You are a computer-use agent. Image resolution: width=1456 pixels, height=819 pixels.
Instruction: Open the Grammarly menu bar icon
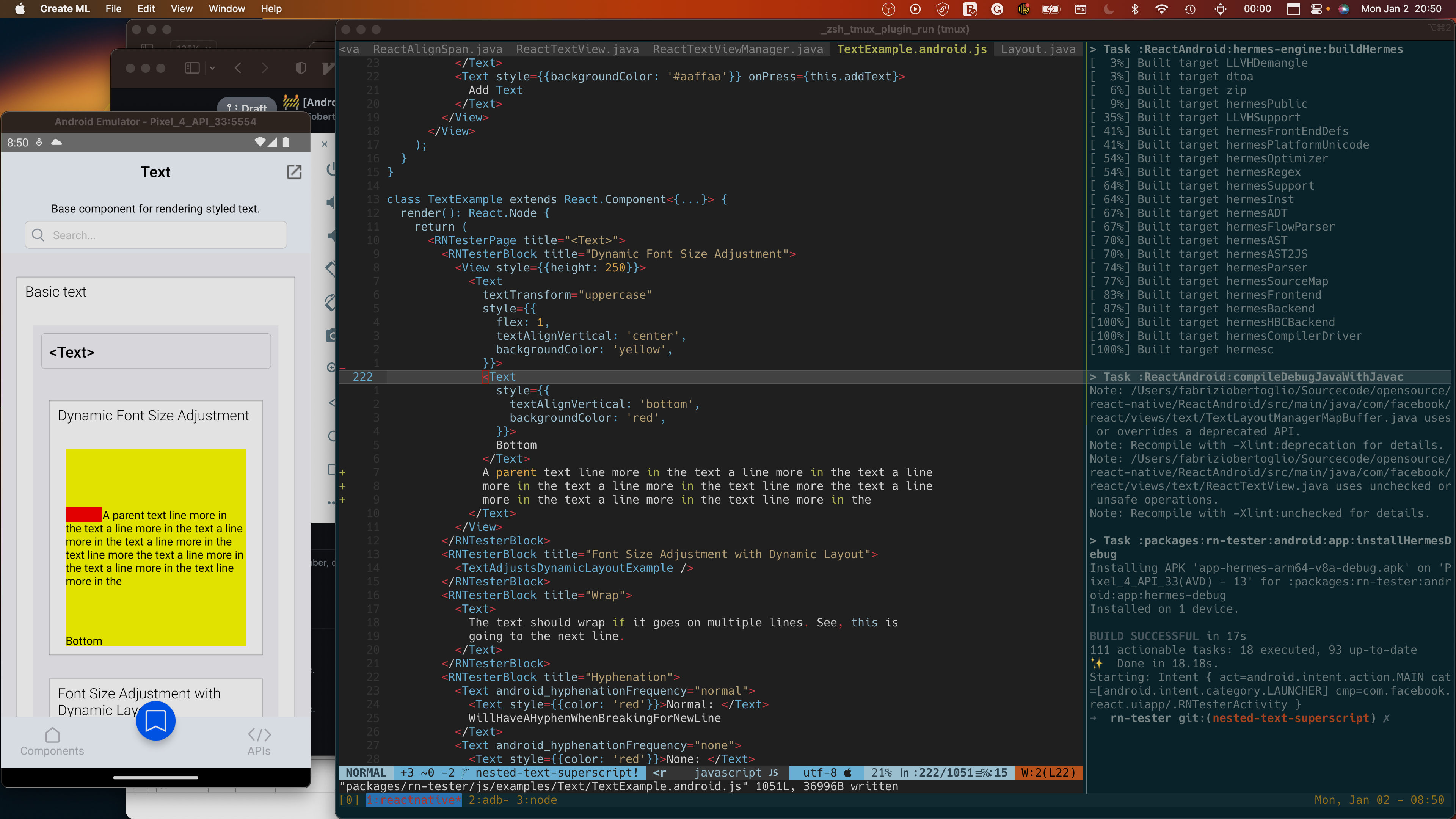[x=997, y=8]
